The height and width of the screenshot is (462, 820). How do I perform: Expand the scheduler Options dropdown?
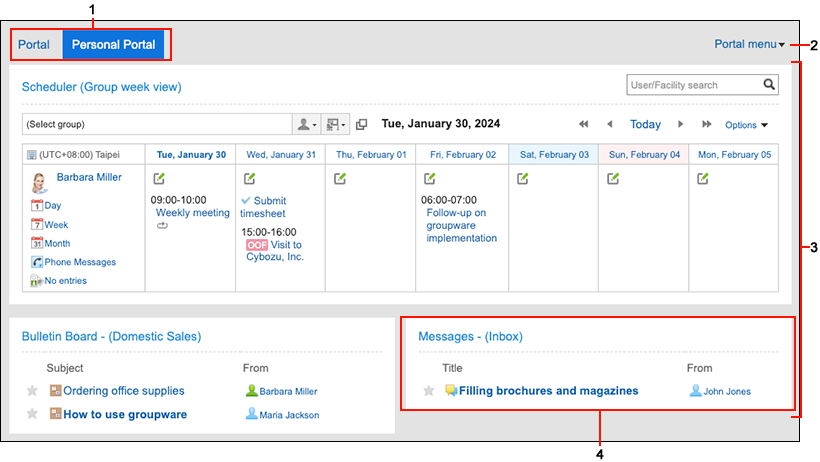pos(746,125)
